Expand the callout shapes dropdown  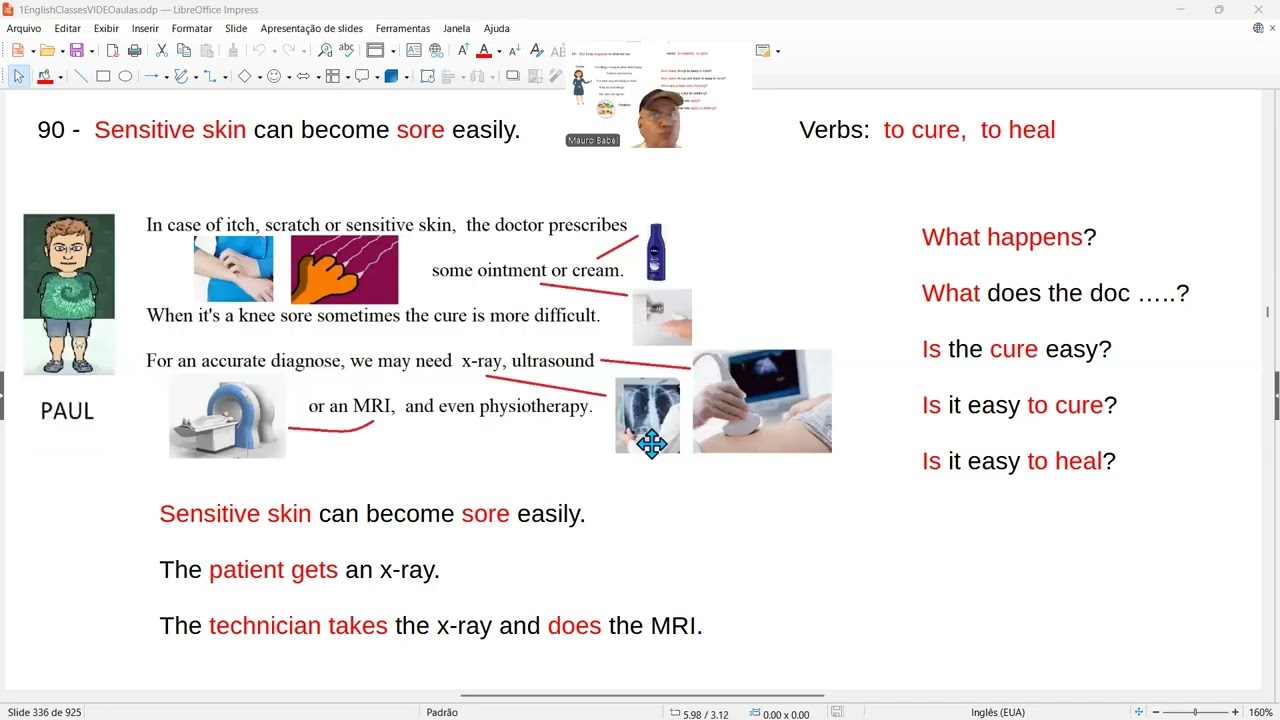(x=377, y=76)
